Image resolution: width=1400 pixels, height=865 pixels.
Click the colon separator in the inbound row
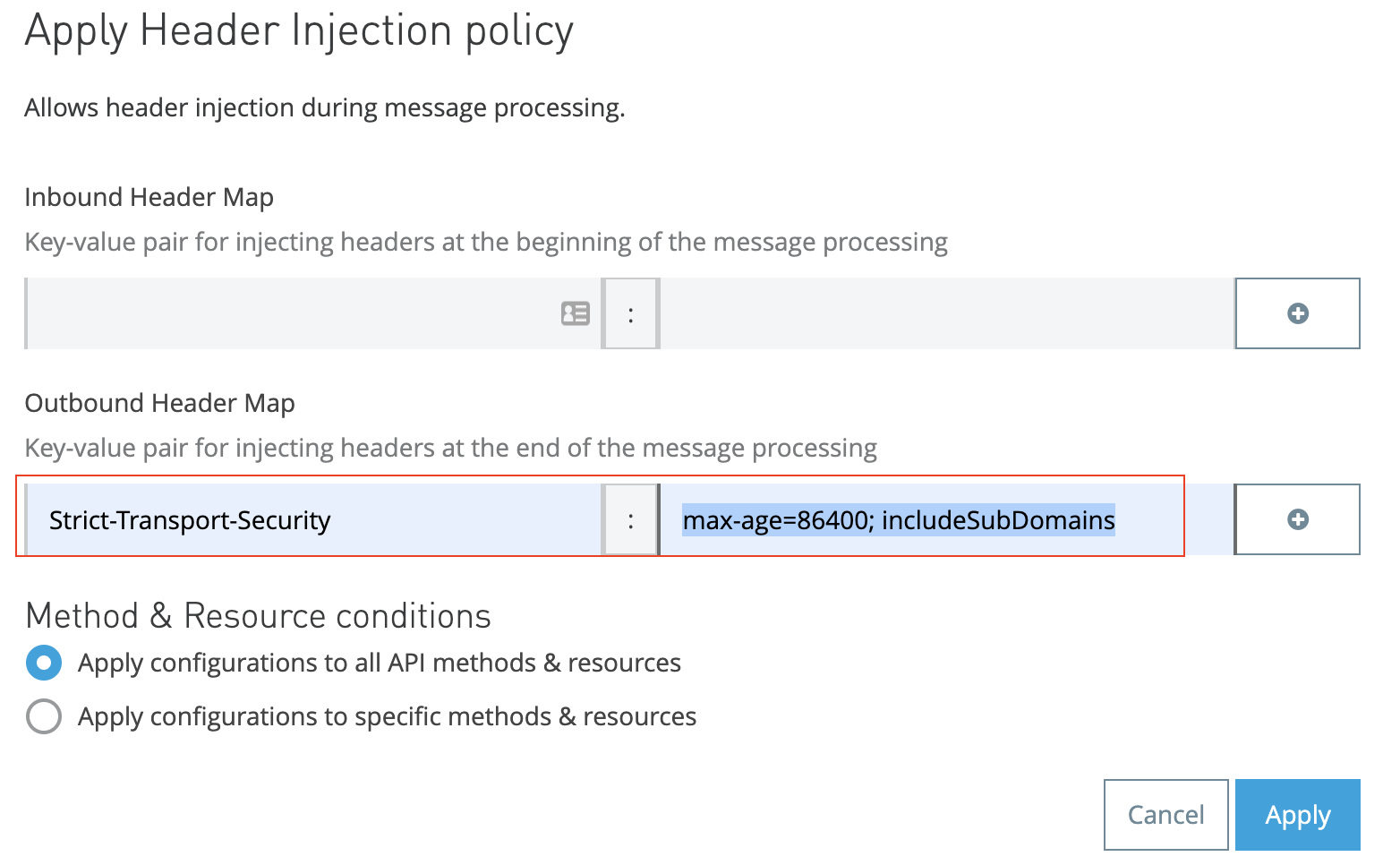(x=631, y=313)
